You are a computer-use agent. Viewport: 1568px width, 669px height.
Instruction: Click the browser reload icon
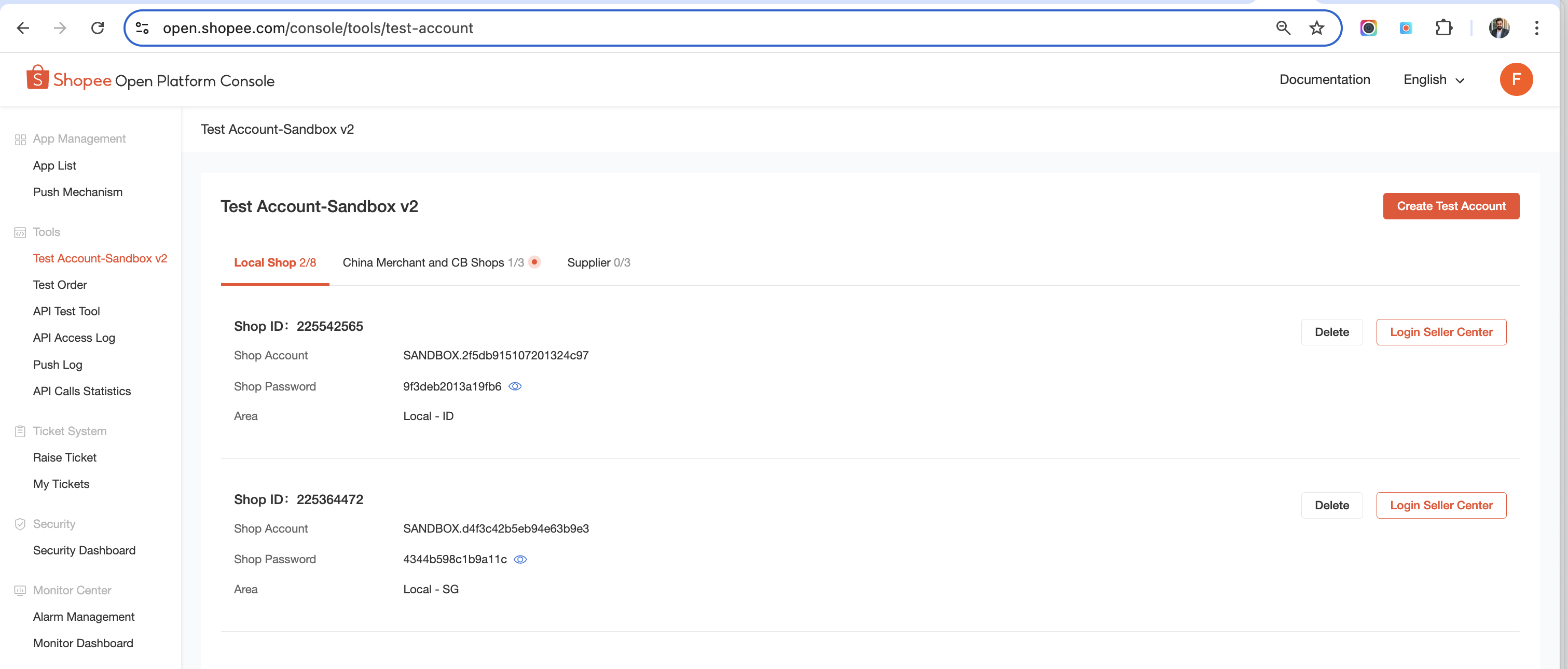[98, 28]
